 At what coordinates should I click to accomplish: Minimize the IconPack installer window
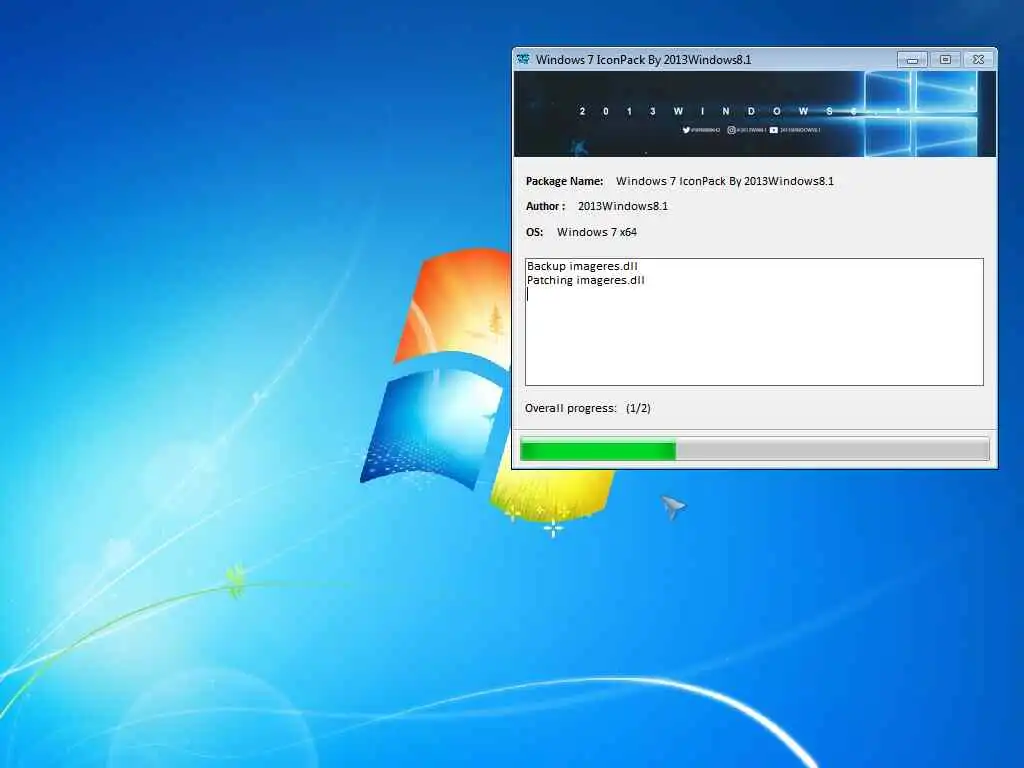(912, 60)
